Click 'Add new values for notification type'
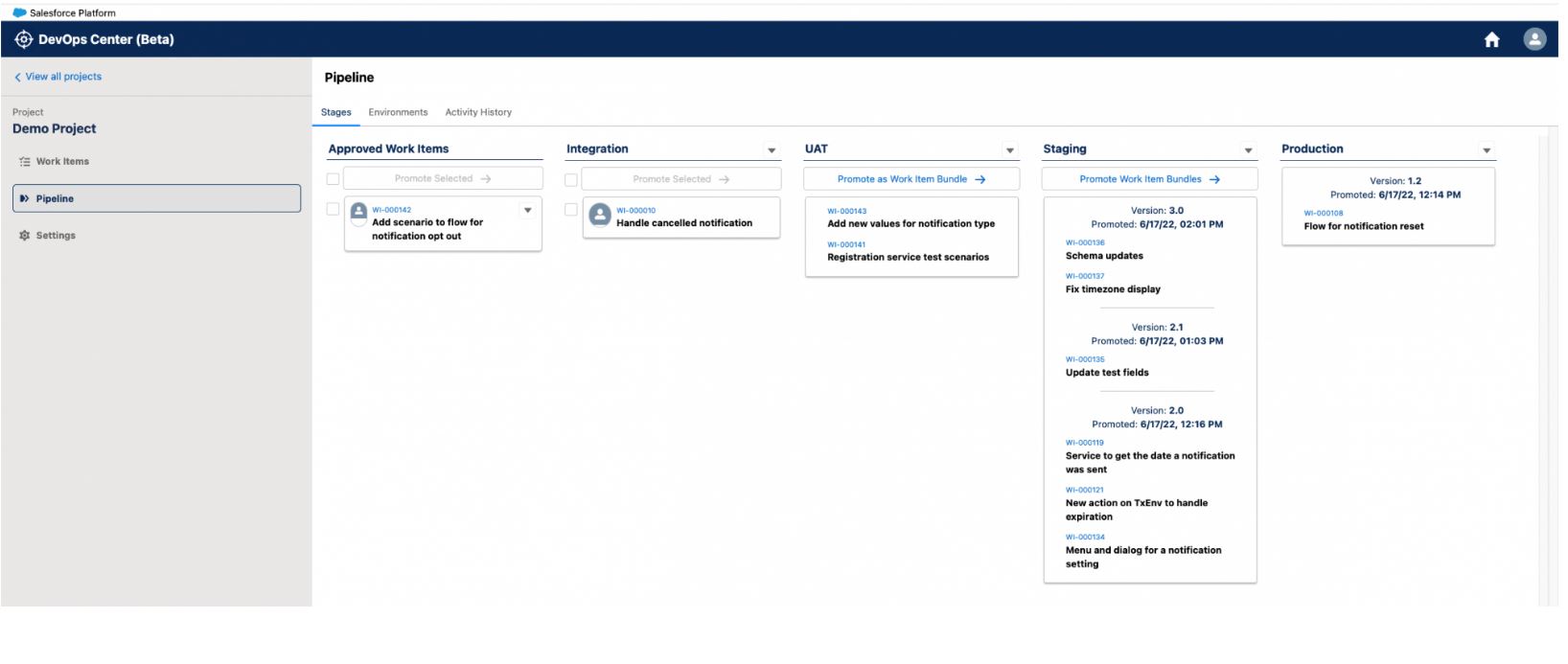 coord(911,224)
